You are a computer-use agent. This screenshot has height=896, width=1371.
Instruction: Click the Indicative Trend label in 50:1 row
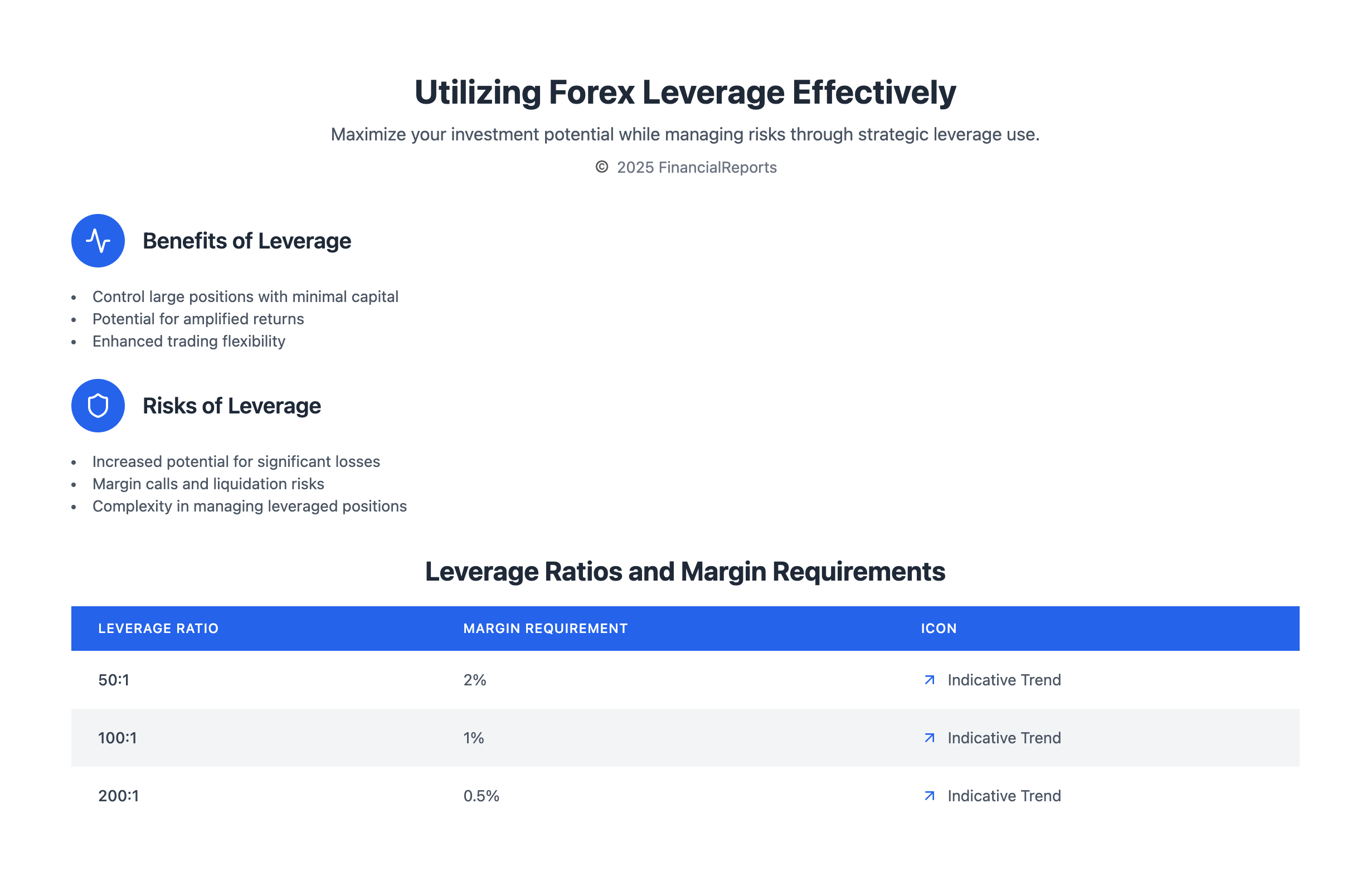tap(1004, 680)
